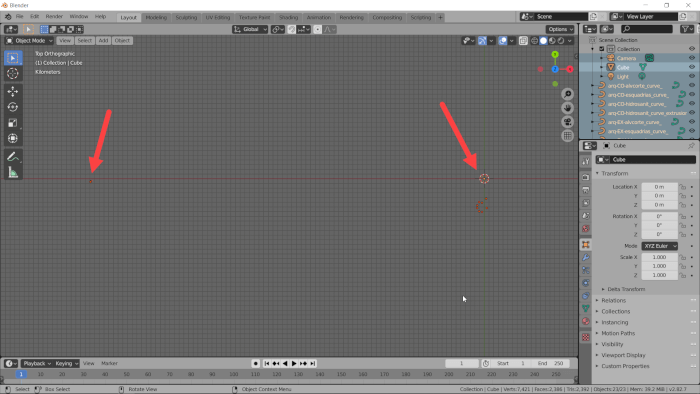The image size is (700, 394).
Task: Select the Move tool in the toolbar
Action: click(12, 91)
